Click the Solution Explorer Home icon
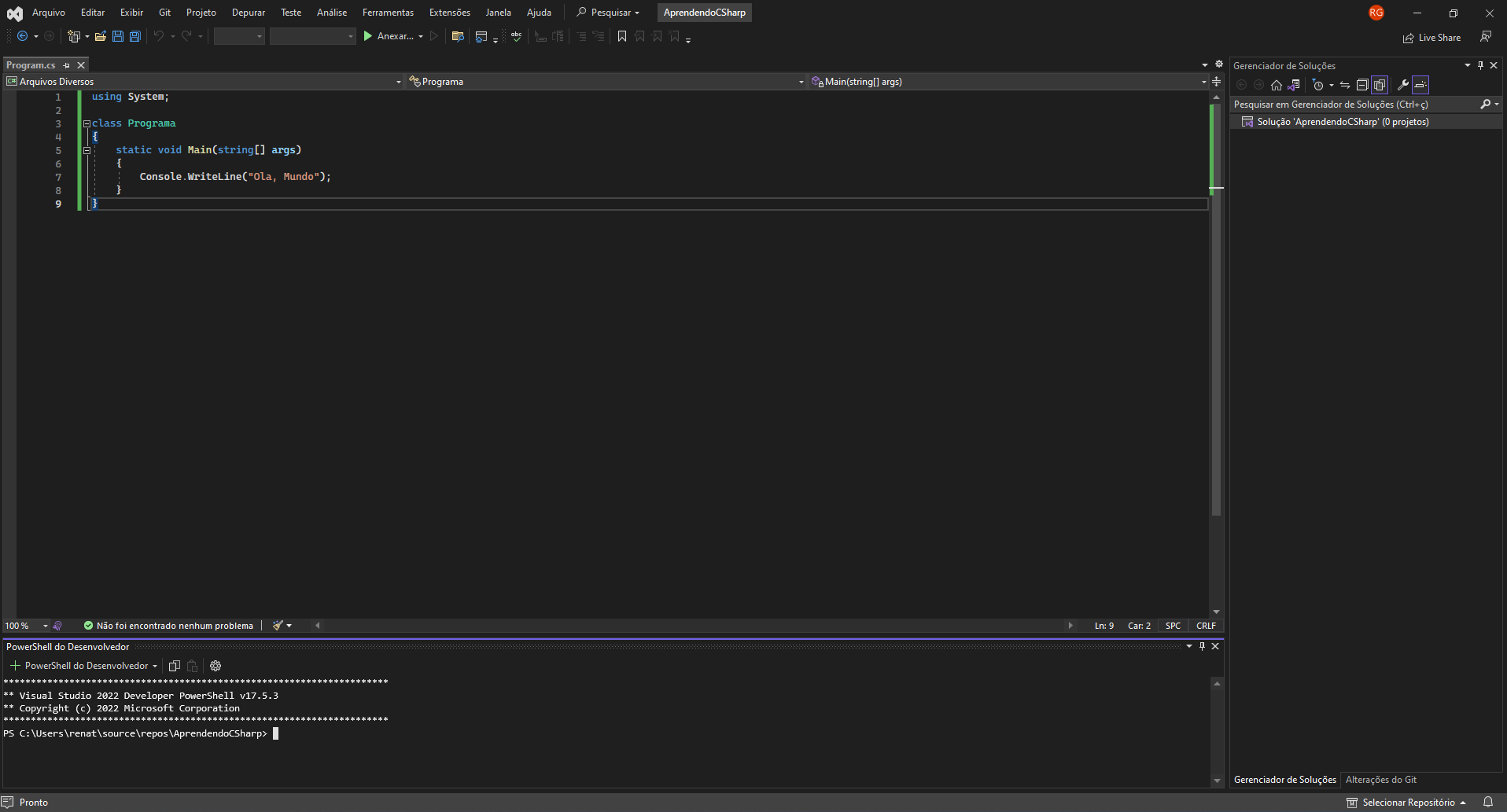 [1277, 85]
